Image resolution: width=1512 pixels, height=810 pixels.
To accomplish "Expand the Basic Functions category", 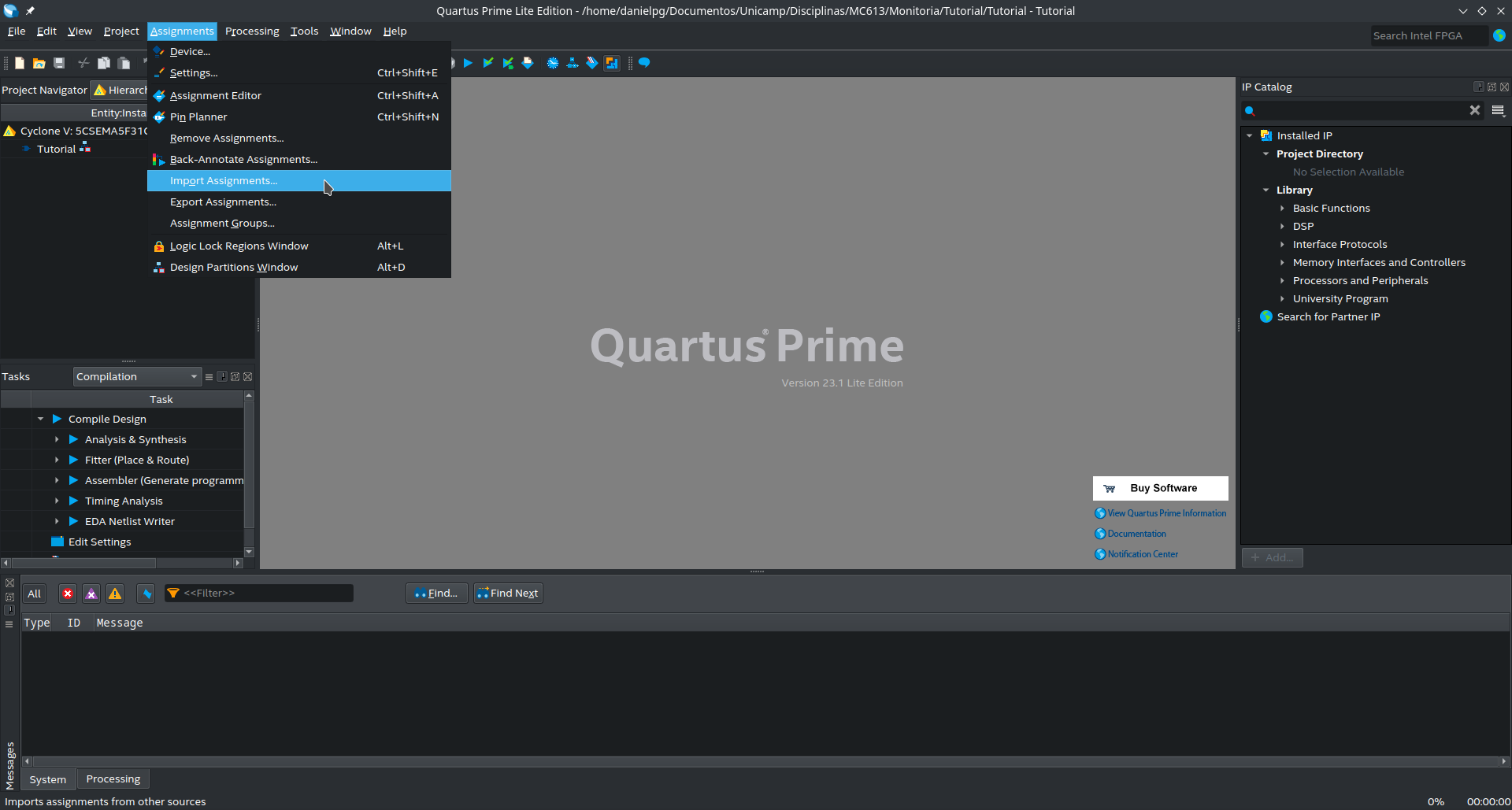I will (x=1282, y=209).
